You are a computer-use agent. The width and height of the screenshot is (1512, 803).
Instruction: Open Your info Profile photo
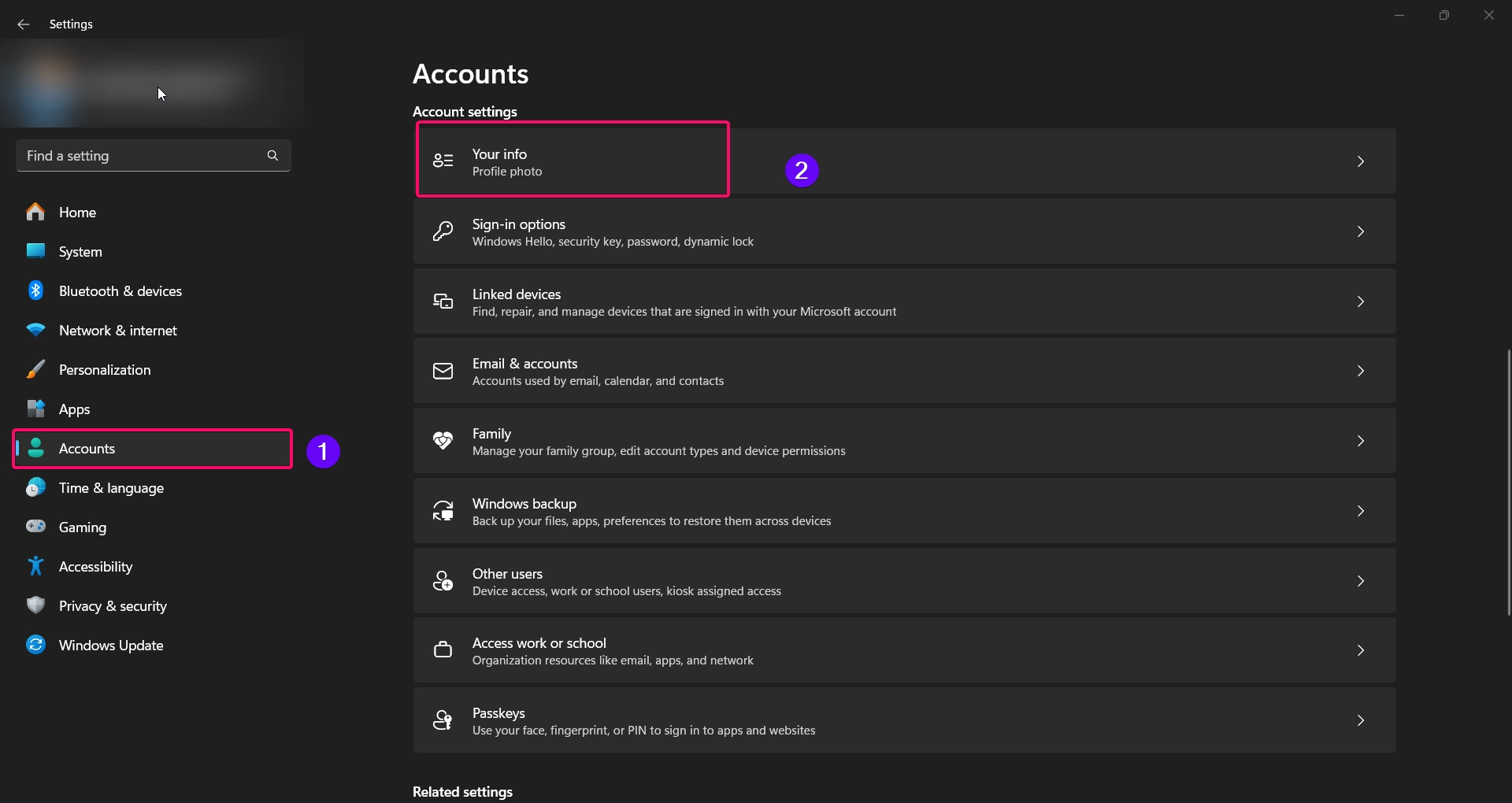[x=904, y=161]
